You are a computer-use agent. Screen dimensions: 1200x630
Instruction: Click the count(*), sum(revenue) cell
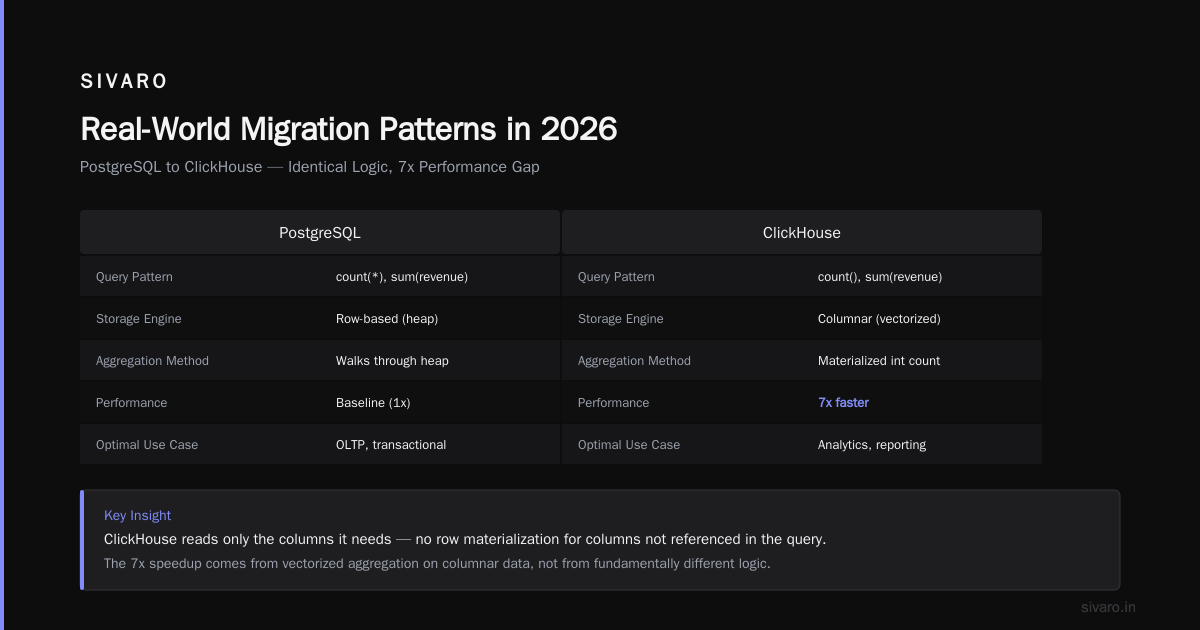point(402,277)
